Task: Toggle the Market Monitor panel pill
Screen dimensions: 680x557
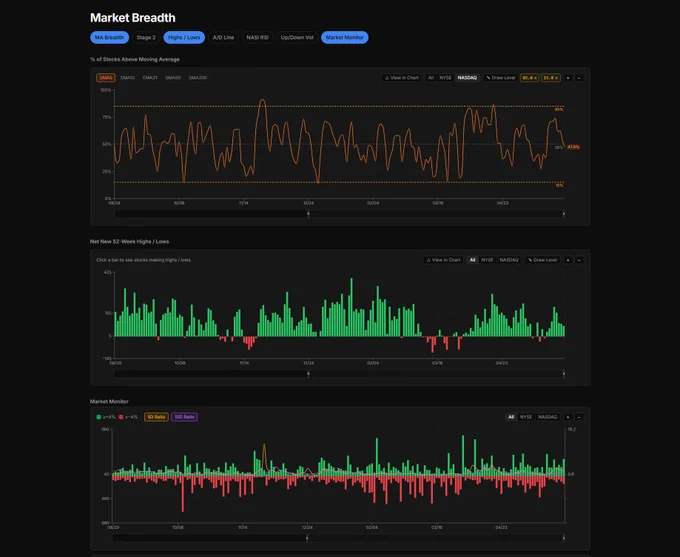Action: tap(345, 37)
